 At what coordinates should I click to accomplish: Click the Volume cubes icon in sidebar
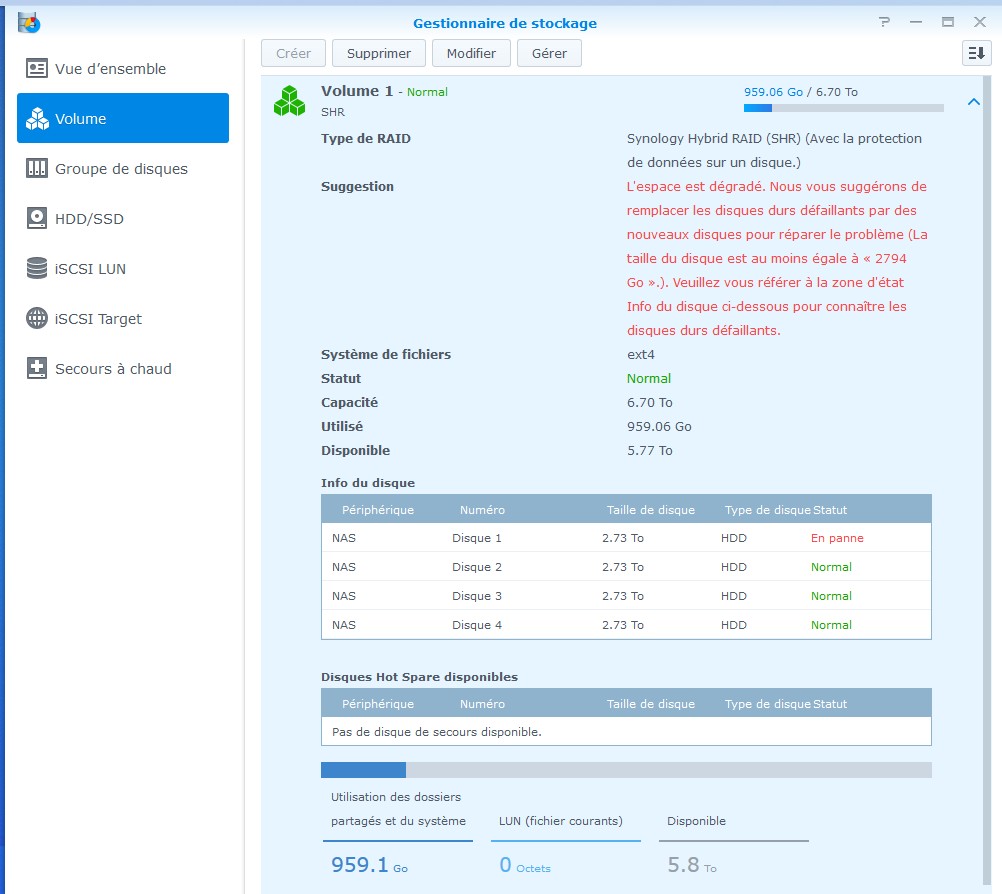[x=37, y=119]
